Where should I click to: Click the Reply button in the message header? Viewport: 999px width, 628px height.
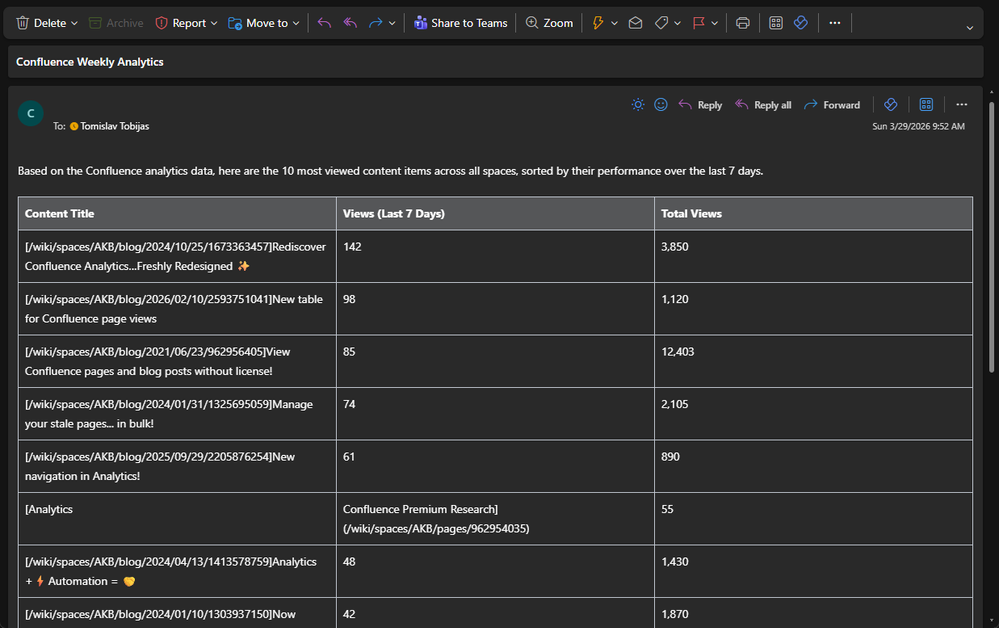click(x=700, y=105)
